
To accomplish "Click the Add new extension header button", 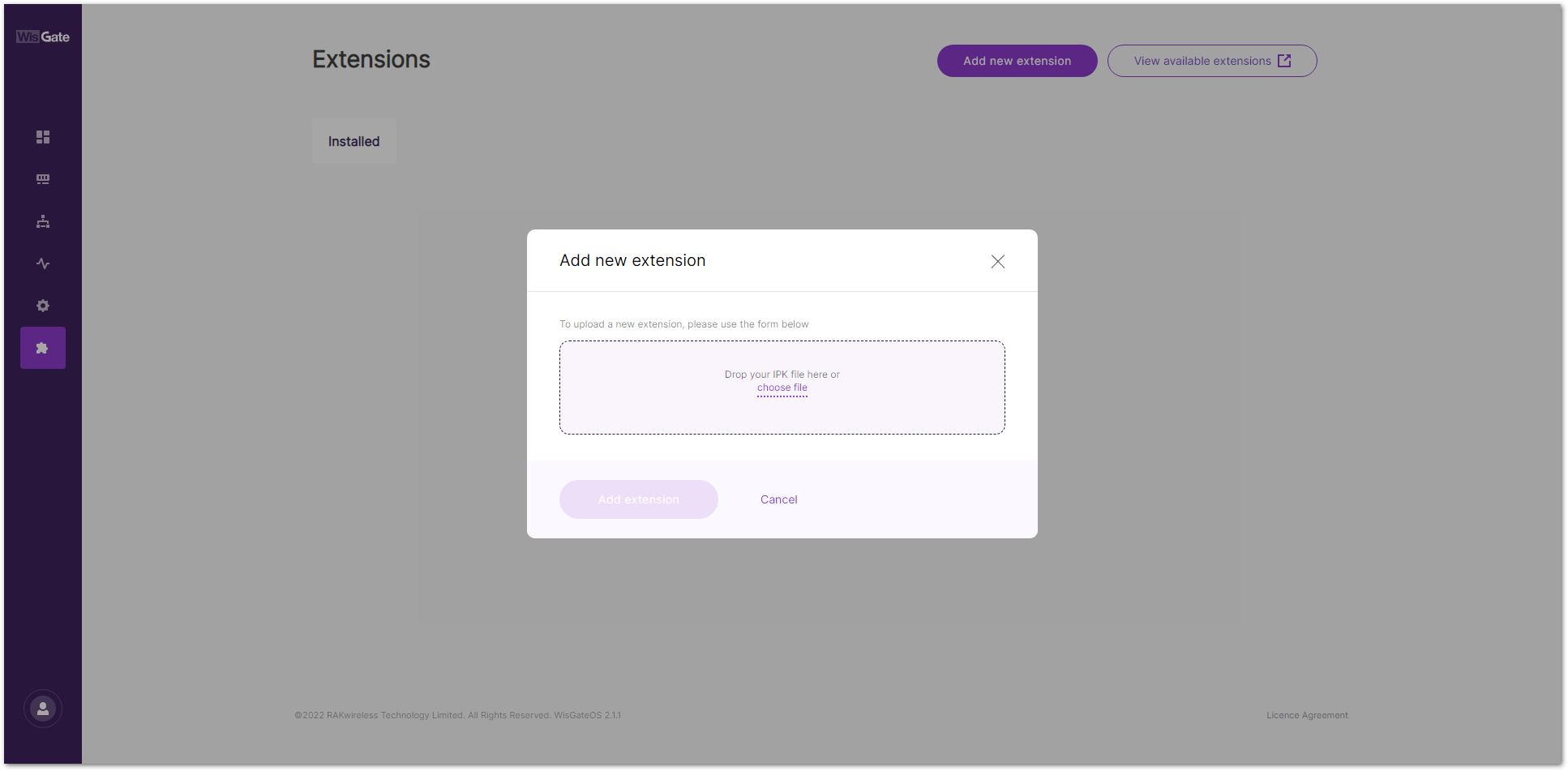I will [x=1017, y=61].
